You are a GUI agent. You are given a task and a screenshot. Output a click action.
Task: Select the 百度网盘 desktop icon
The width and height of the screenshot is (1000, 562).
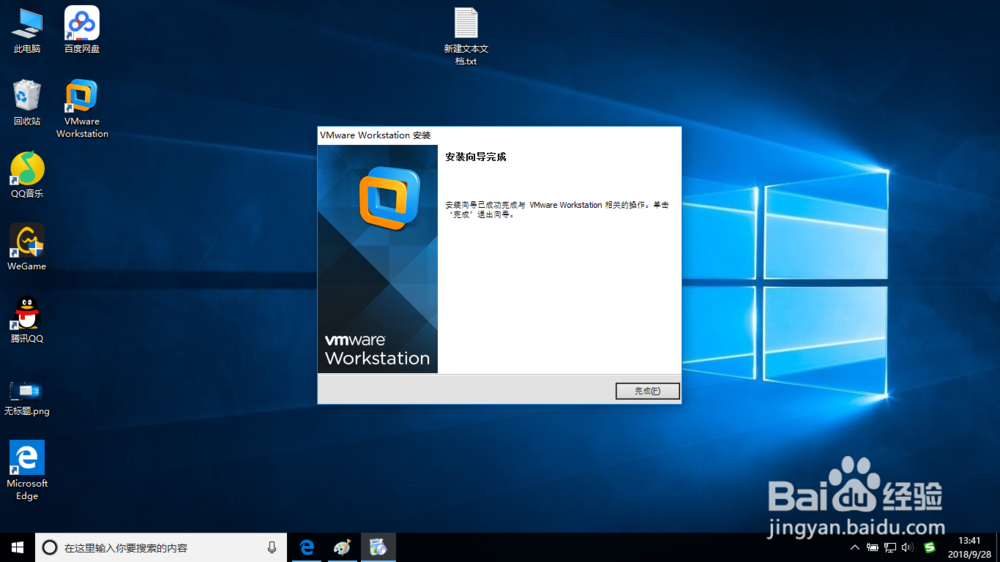(x=82, y=30)
